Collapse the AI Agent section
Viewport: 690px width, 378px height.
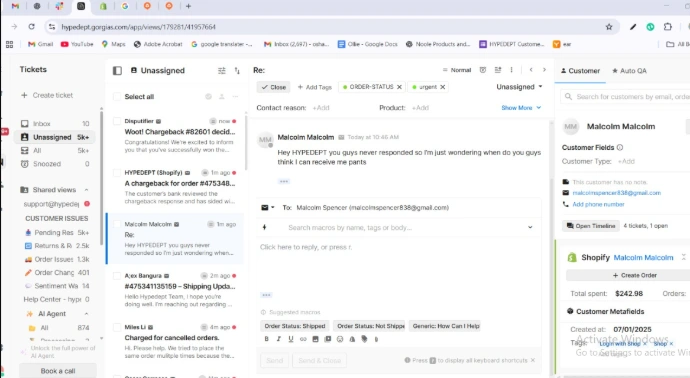click(86, 314)
